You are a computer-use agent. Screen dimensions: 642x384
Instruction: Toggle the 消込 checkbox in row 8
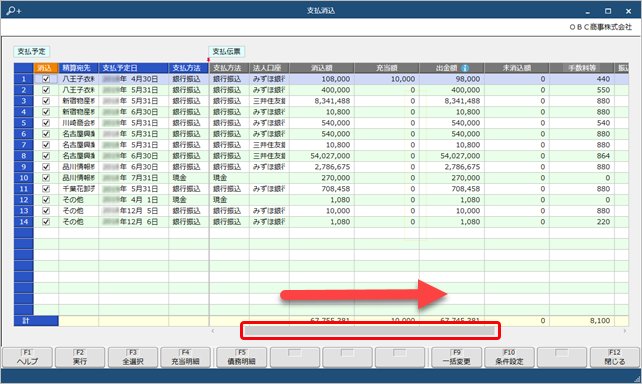coord(46,156)
